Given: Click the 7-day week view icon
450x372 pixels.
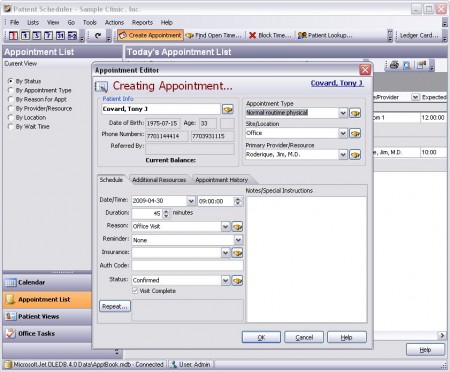Looking at the screenshot, I should [x=48, y=35].
